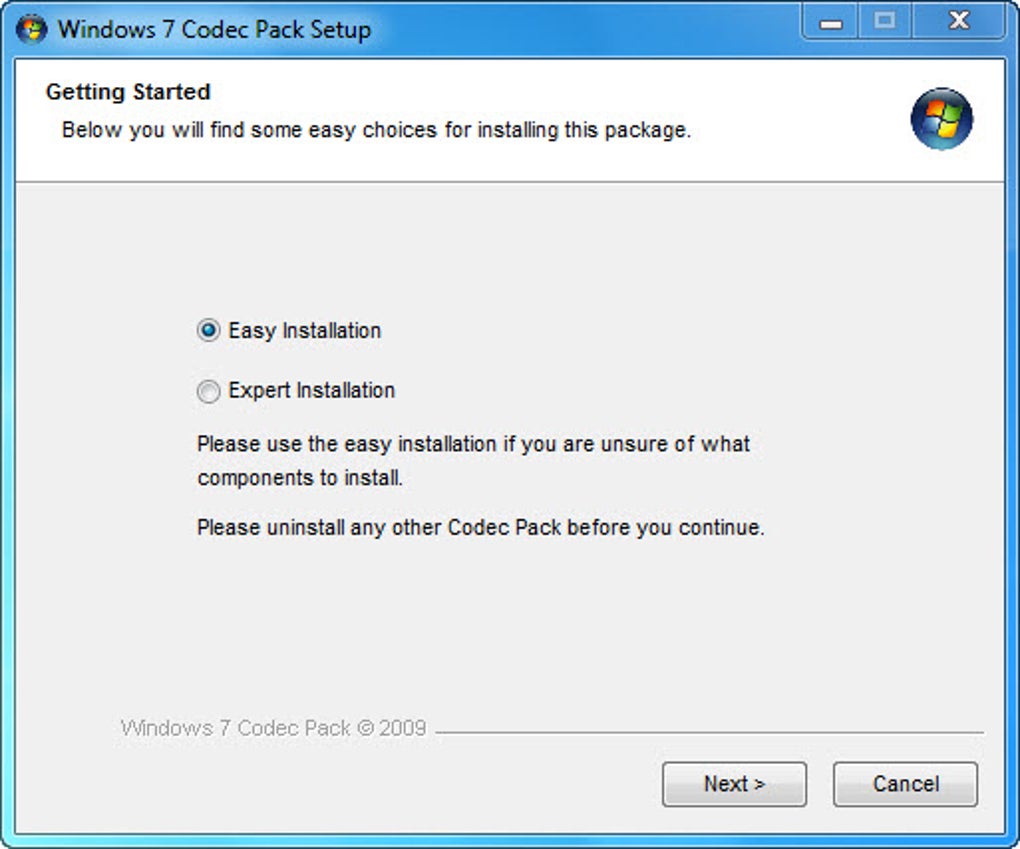This screenshot has height=849, width=1020.
Task: Click the "Easy Installation" option label
Action: [x=304, y=331]
